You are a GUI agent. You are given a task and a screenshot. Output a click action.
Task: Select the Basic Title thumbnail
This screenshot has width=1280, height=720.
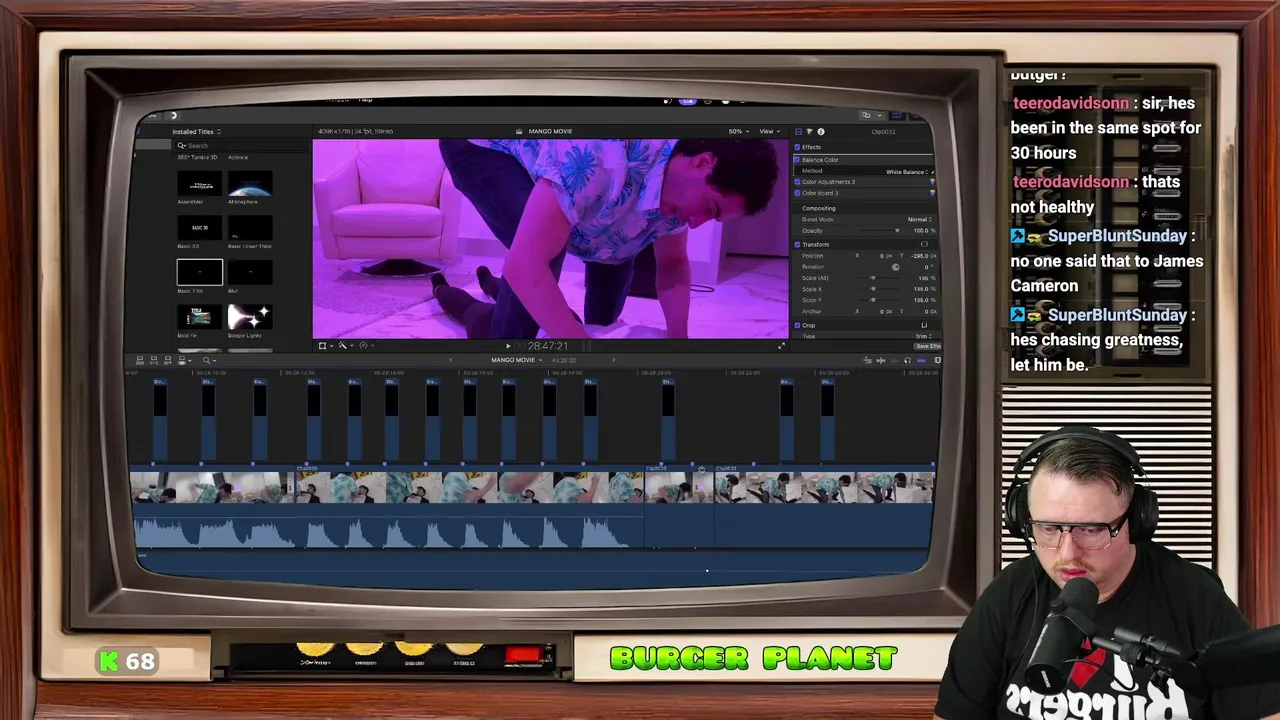200,272
